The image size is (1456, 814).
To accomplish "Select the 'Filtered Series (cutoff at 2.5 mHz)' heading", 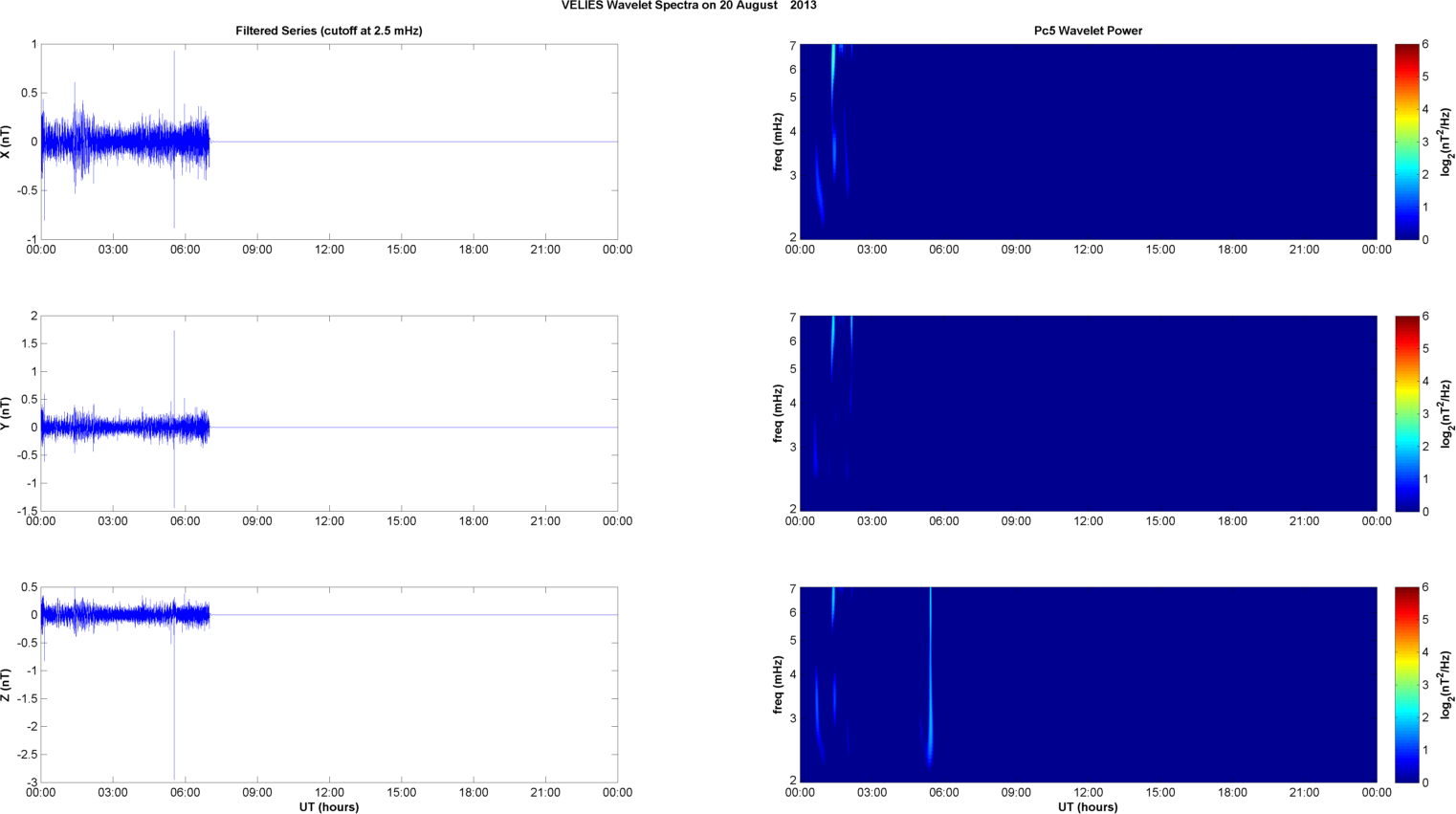I will (x=329, y=31).
